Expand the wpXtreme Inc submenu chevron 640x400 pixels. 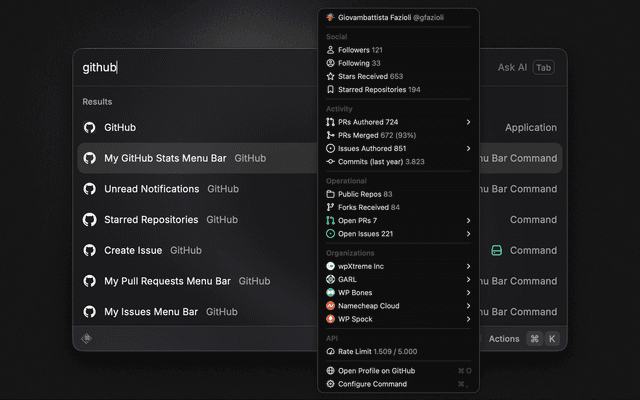point(468,266)
